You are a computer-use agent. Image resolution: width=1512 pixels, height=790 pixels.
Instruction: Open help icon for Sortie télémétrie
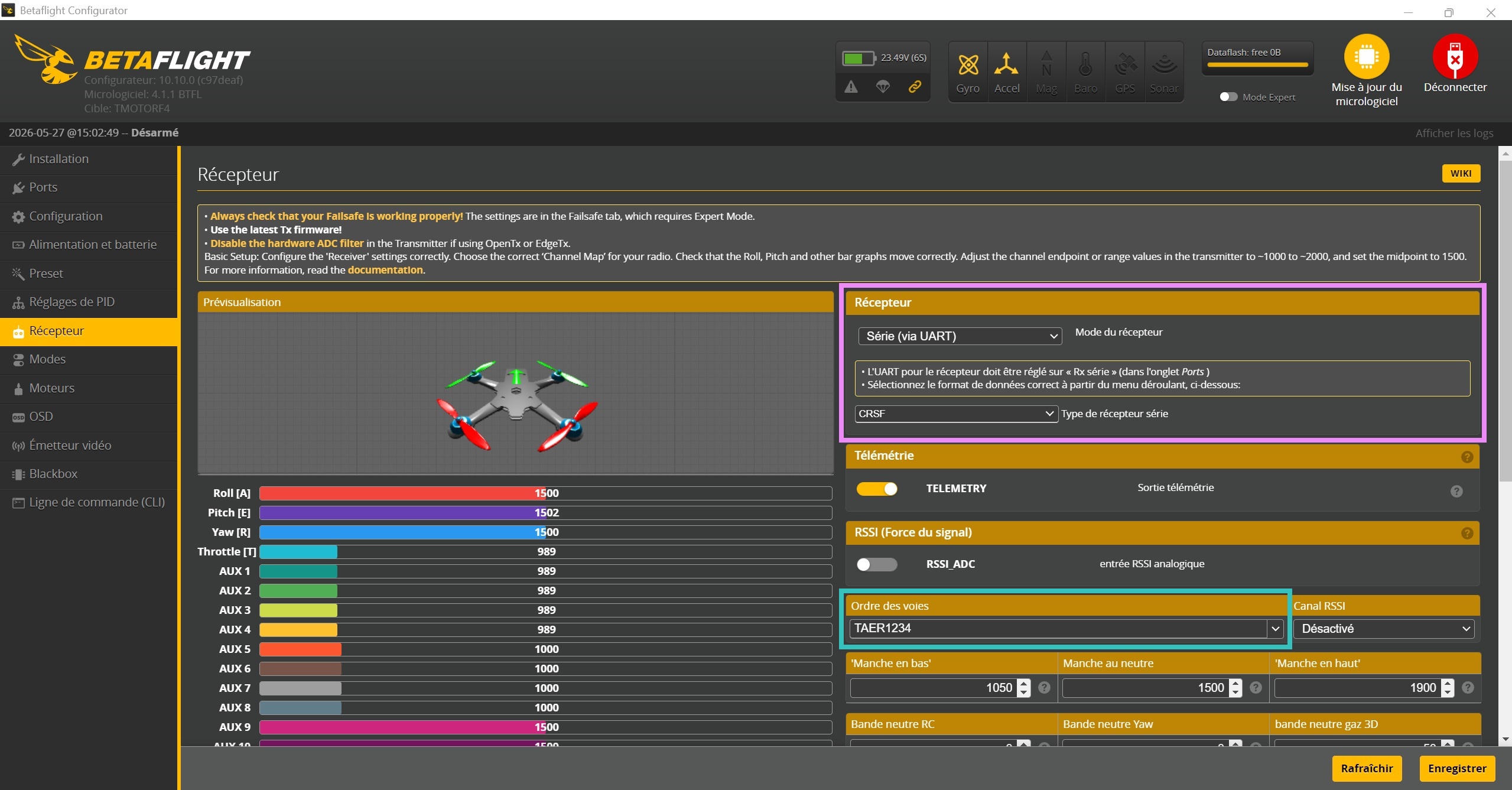click(x=1456, y=491)
